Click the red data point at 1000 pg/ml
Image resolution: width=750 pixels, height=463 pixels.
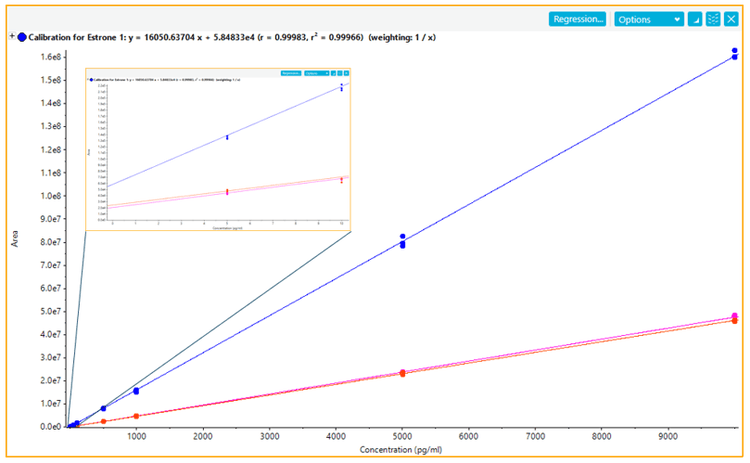click(136, 416)
